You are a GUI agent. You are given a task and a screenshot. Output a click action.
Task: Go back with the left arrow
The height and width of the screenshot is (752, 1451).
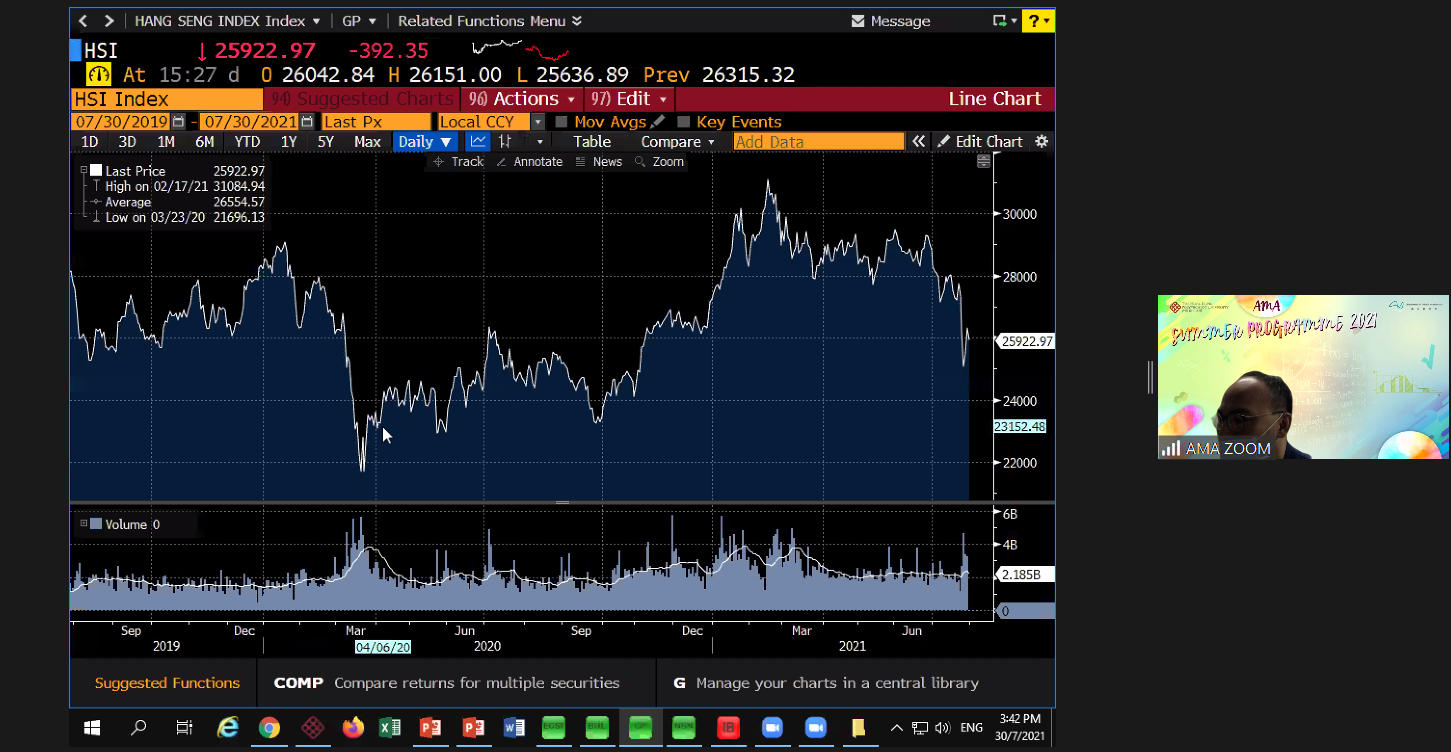tap(83, 21)
